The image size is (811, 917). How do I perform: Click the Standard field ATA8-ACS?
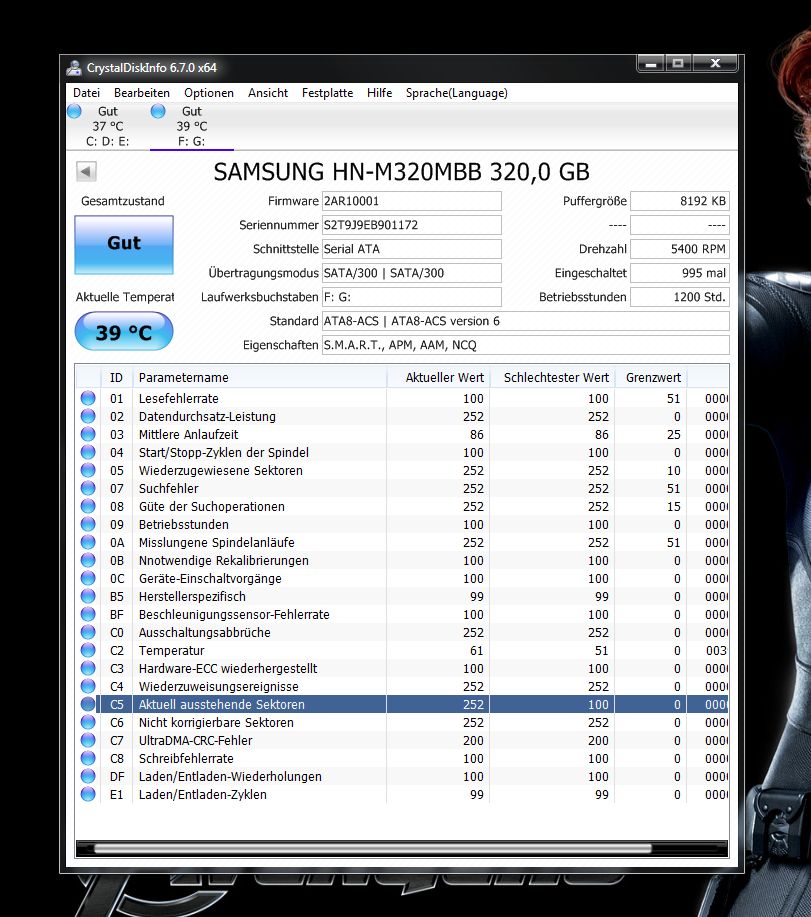click(526, 321)
